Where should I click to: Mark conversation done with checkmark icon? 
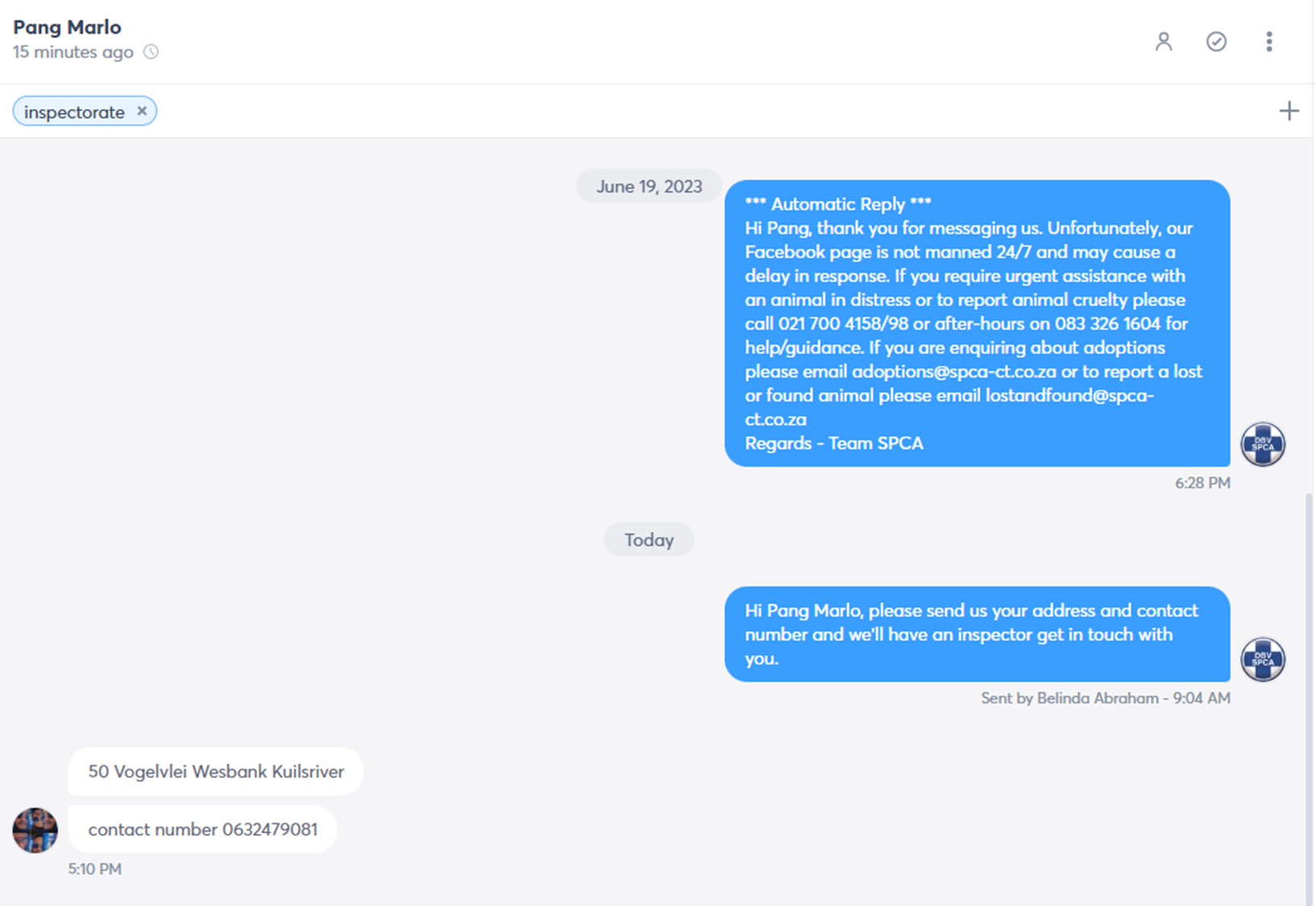pos(1216,42)
